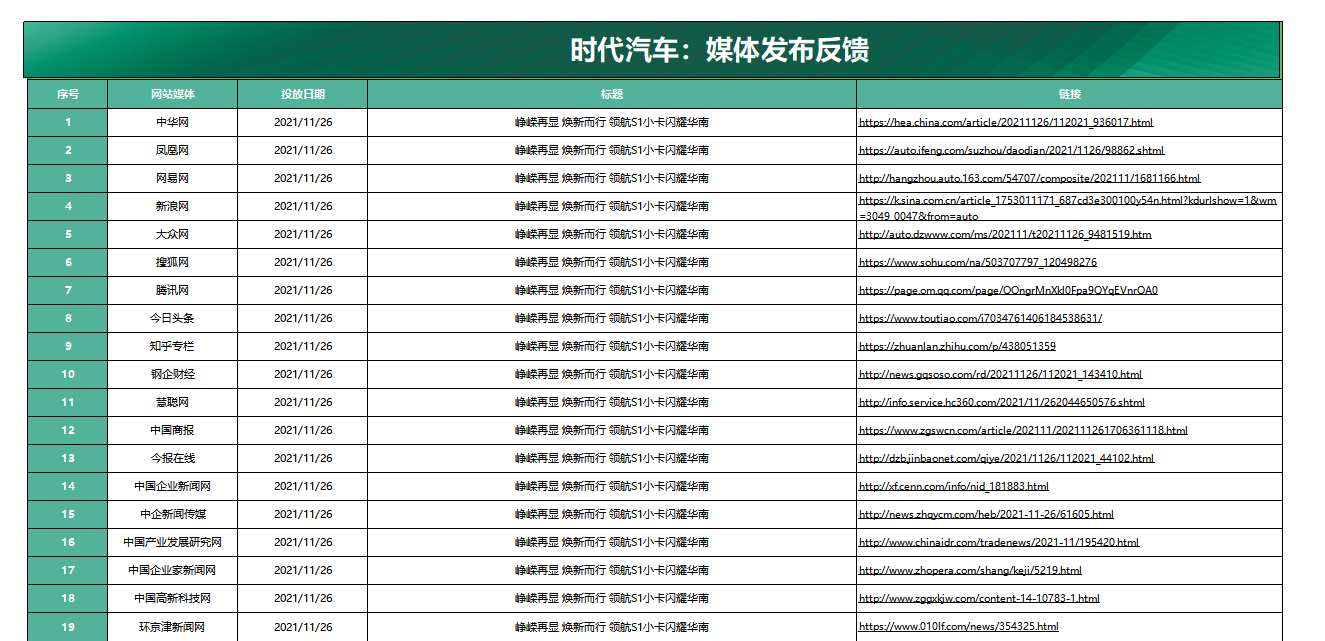Select the 网站媒体 header cell
Image resolution: width=1325 pixels, height=641 pixels.
tap(172, 94)
